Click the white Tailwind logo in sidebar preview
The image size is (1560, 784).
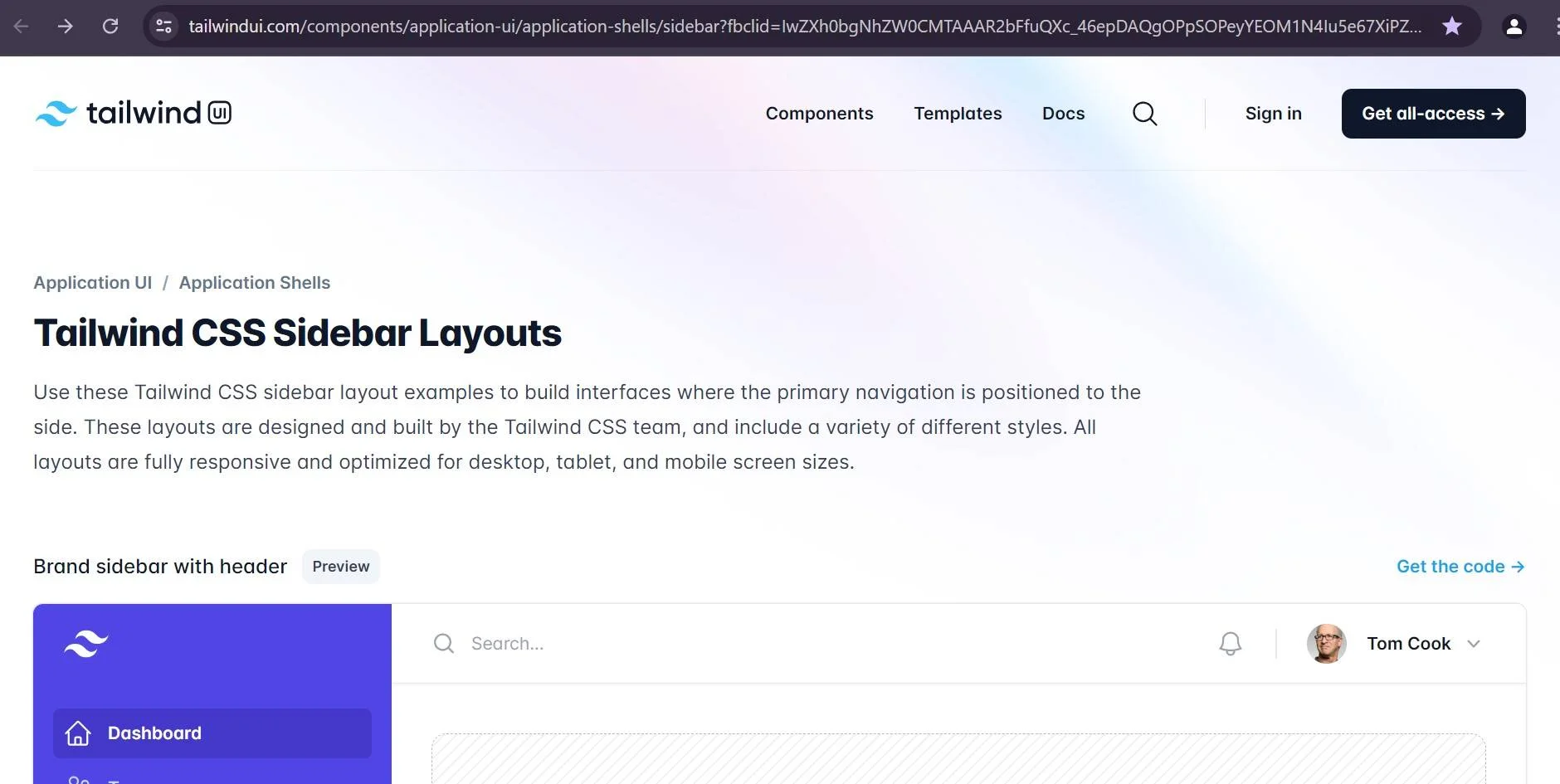point(86,643)
